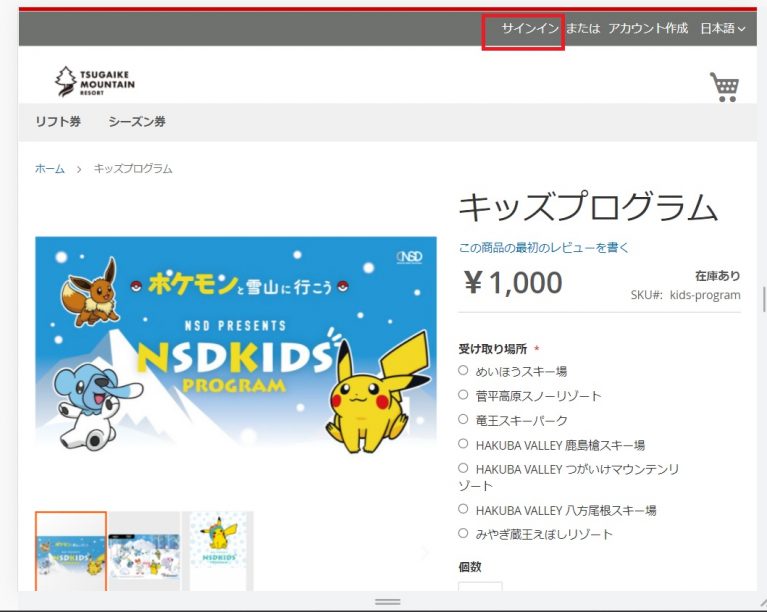Select the second gallery thumbnail image
This screenshot has width=767, height=612.
click(x=144, y=552)
